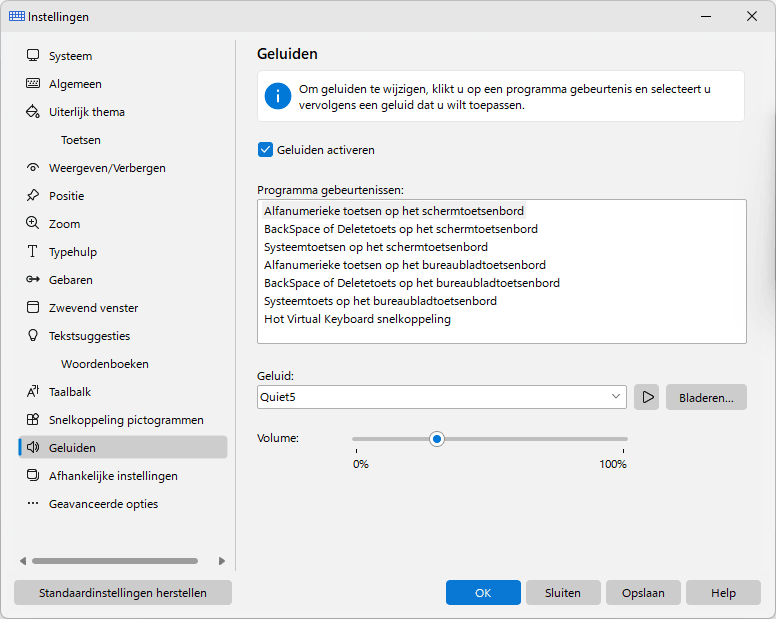Screen dimensions: 776x619
Task: Select the Weergeven/Verbergen eye icon
Action: [33, 168]
